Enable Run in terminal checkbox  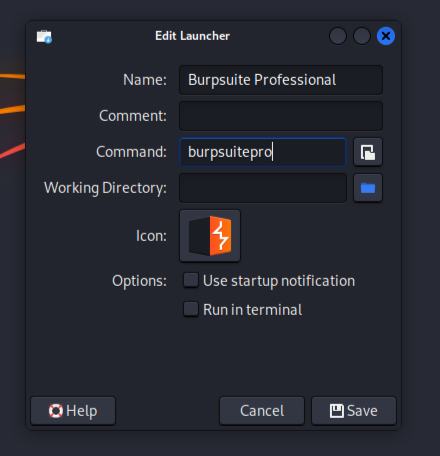click(x=191, y=309)
